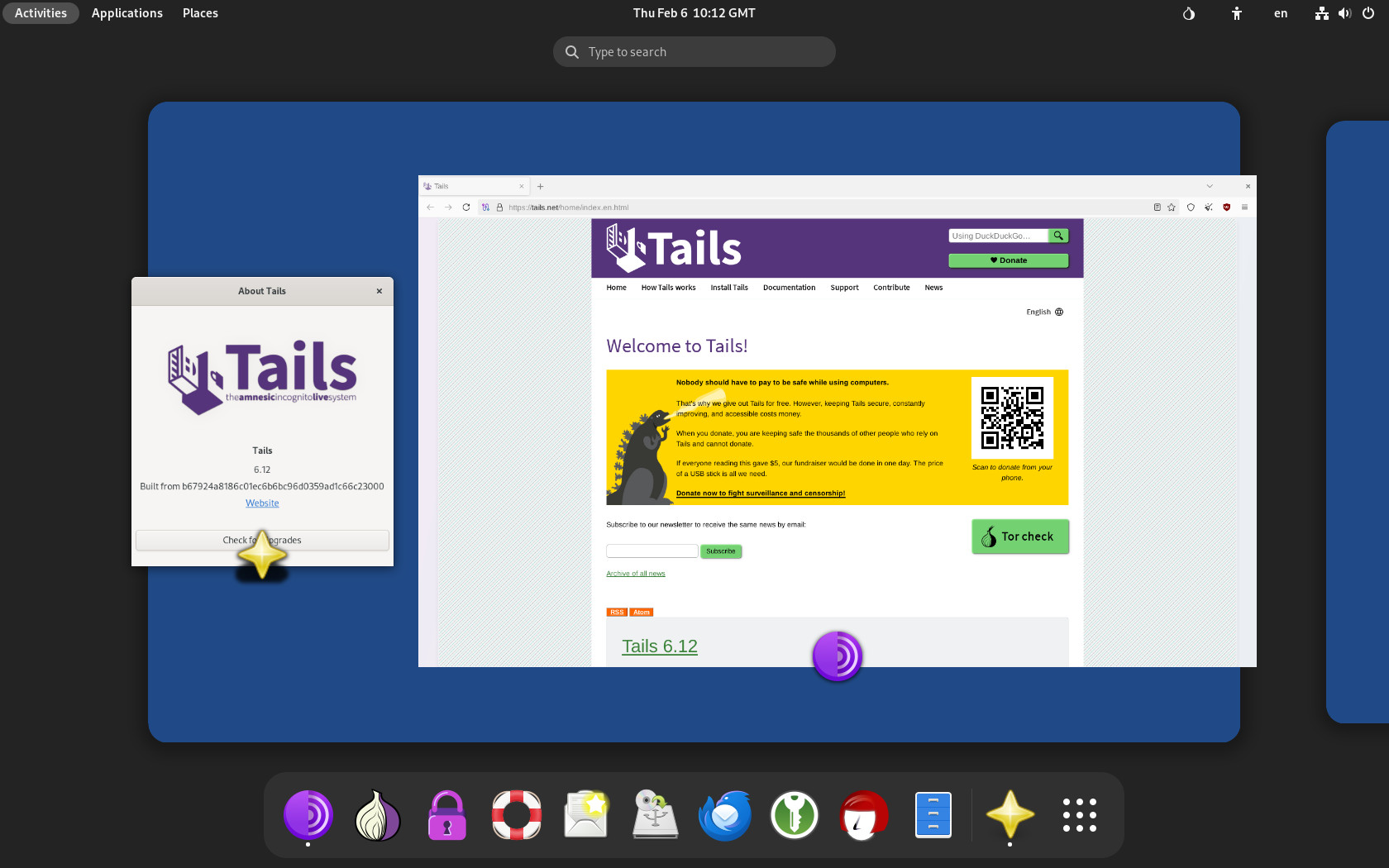Click the browser address bar URL

click(569, 207)
